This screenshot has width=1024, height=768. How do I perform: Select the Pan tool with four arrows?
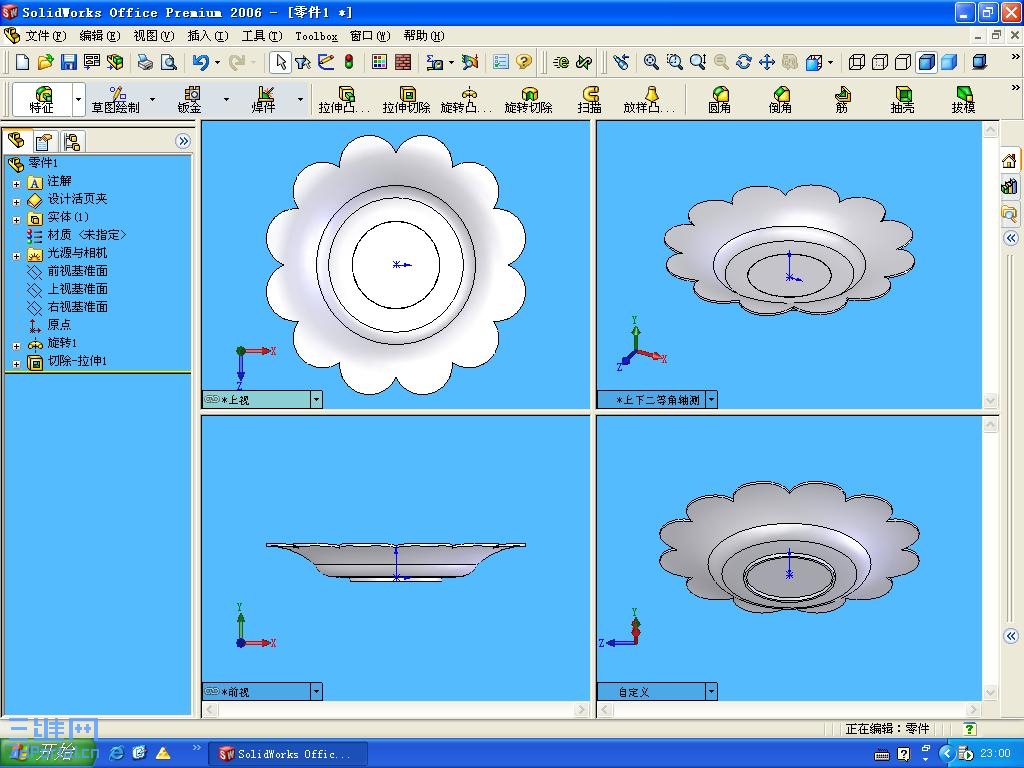point(767,62)
